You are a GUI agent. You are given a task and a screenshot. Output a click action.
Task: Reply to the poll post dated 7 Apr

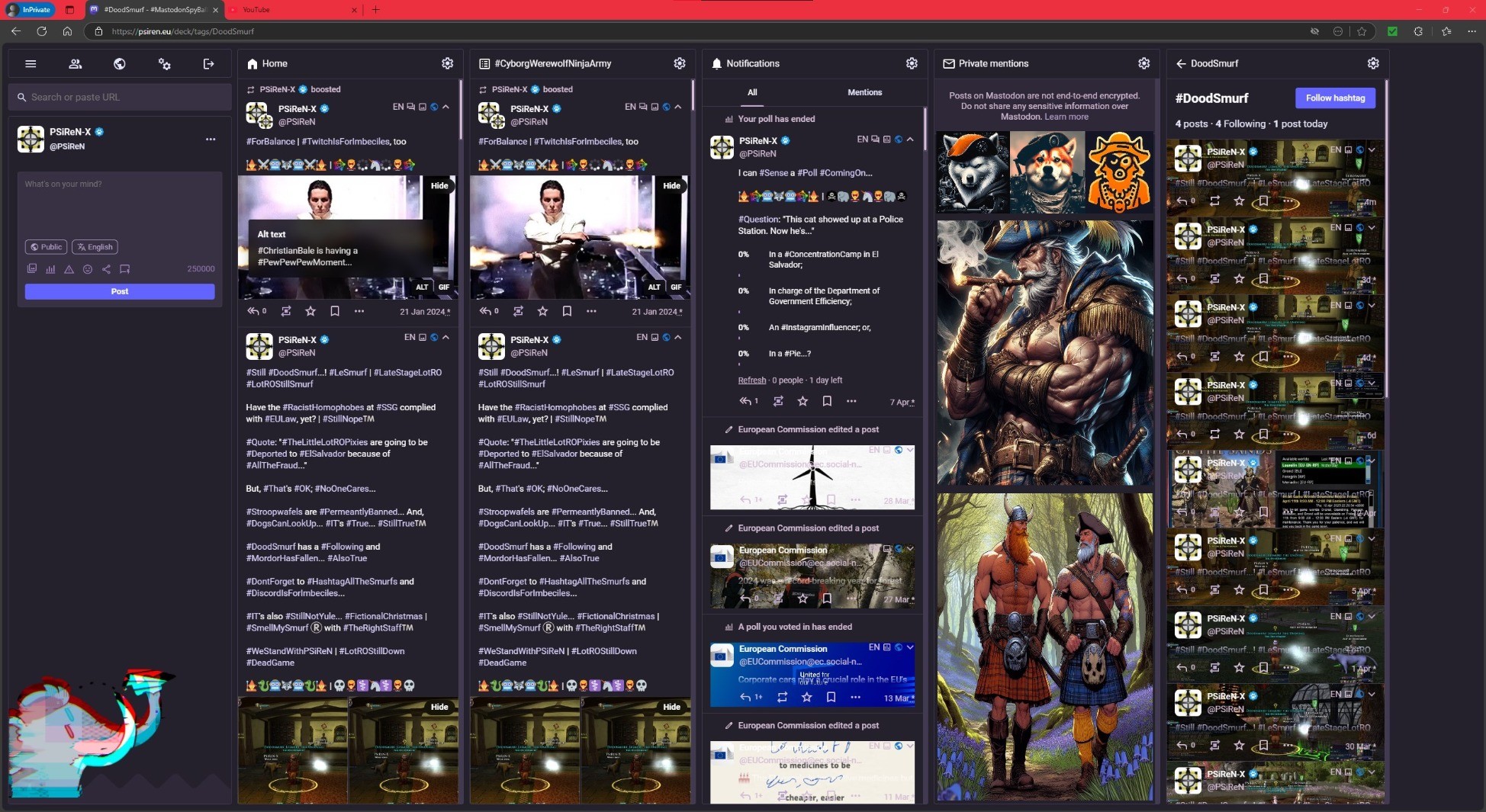tap(748, 401)
